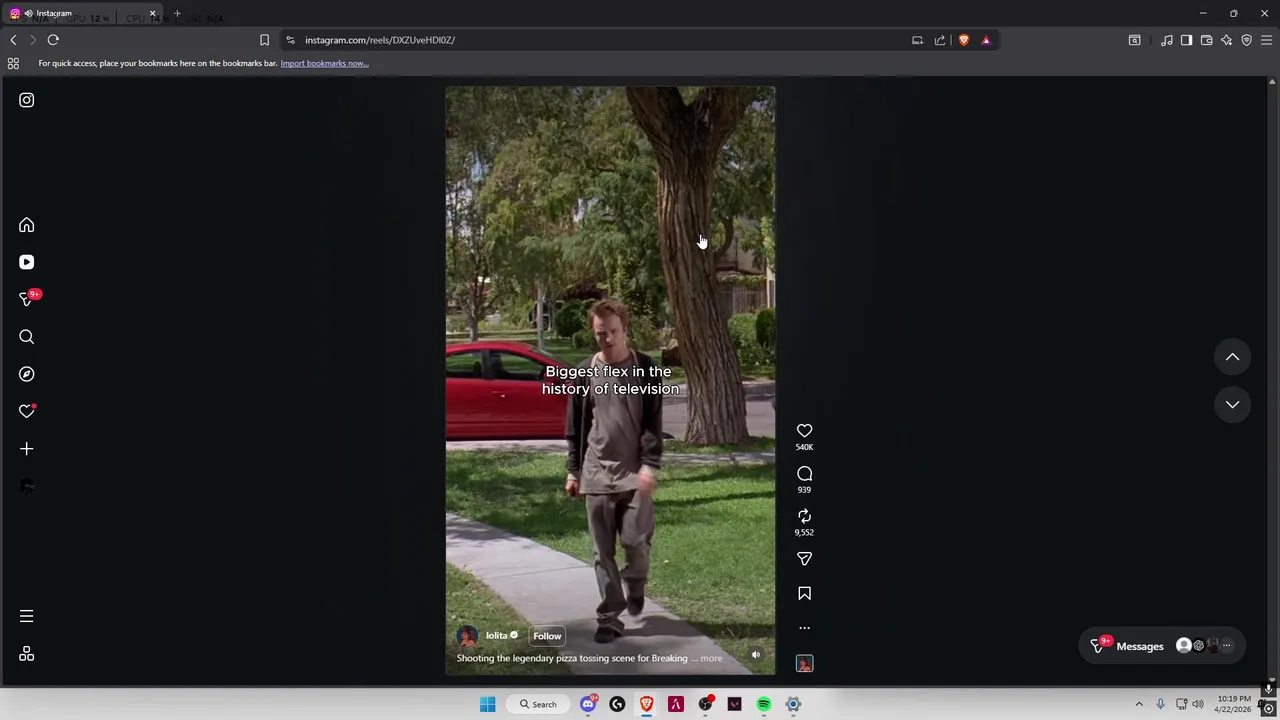This screenshot has width=1280, height=720.
Task: Open lolita's avatar on the reel
Action: 467,636
